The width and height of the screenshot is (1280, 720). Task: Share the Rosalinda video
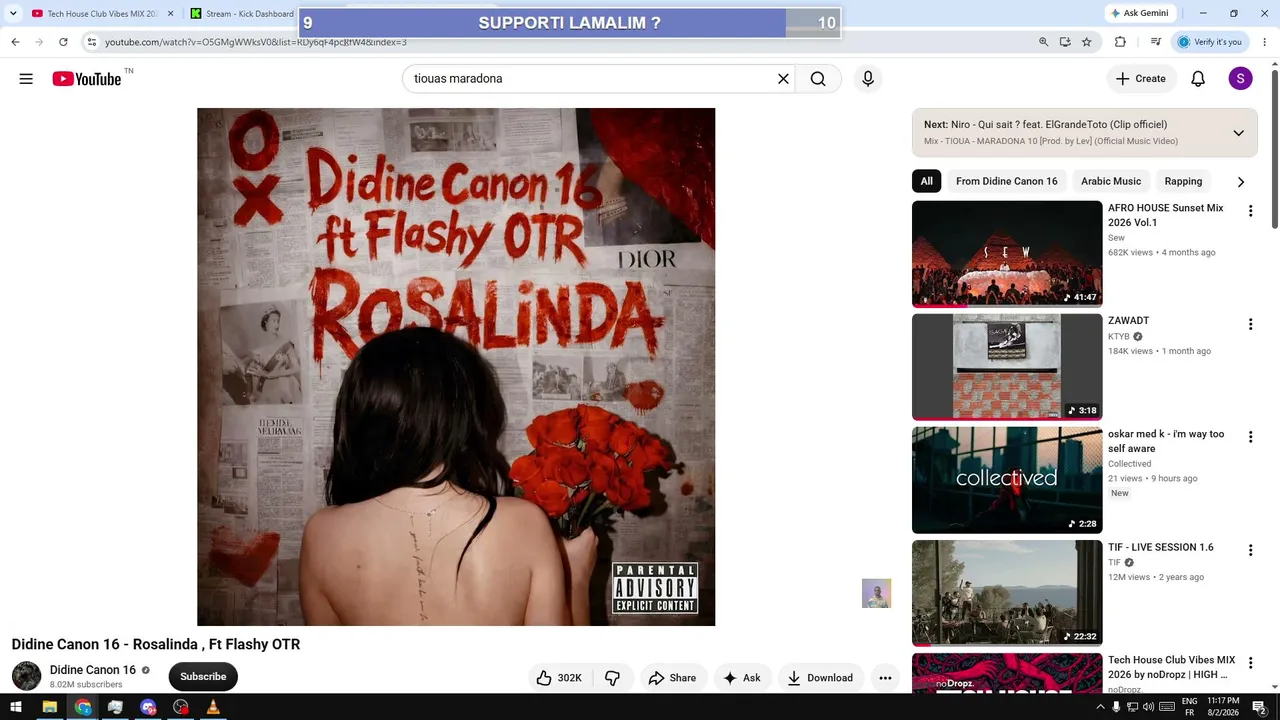click(672, 678)
